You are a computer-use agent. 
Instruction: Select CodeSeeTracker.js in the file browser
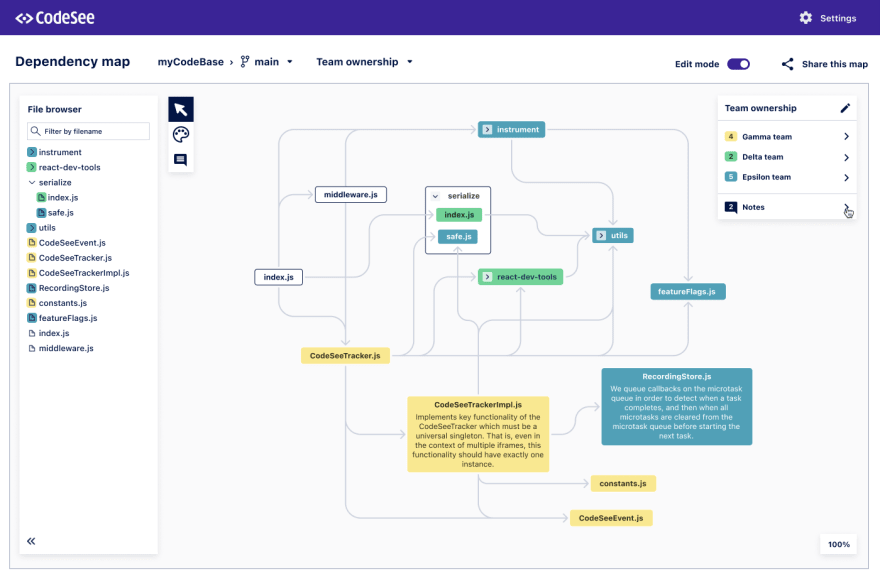click(x=75, y=257)
